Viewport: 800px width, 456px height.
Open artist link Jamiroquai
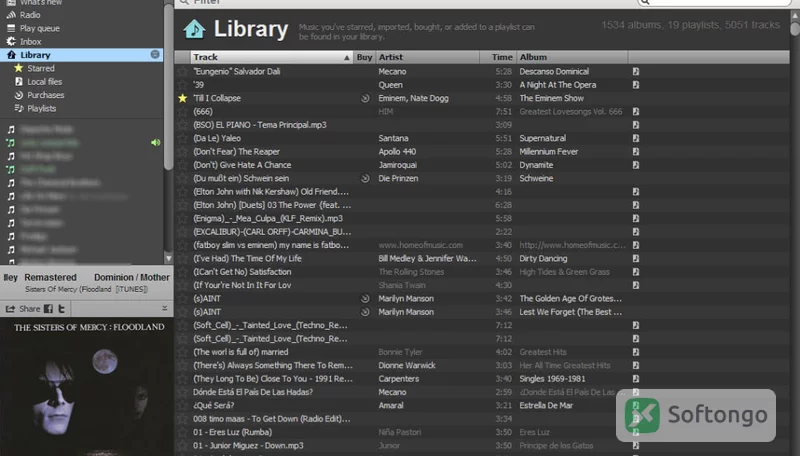point(397,165)
